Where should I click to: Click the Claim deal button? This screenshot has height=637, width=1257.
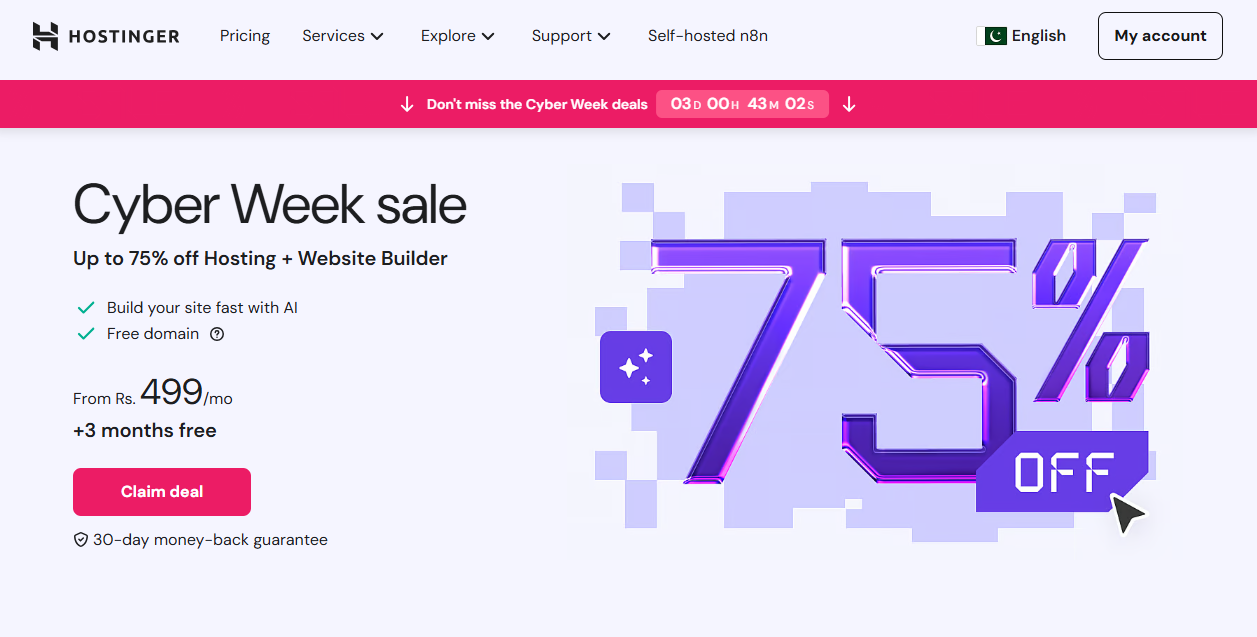[161, 491]
